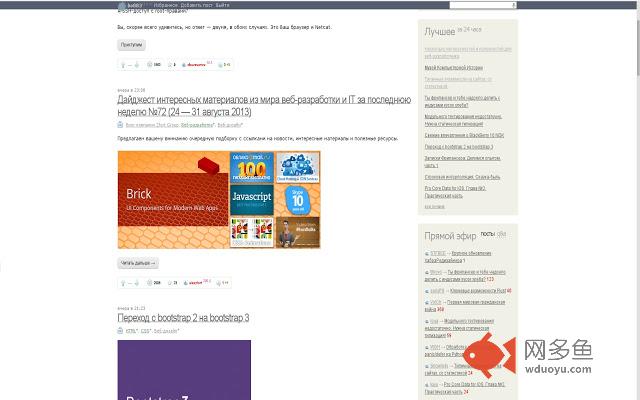
Task: Open 'Сложная интерполяция. Сказка-быль' link in Лучшее
Action: (462, 177)
